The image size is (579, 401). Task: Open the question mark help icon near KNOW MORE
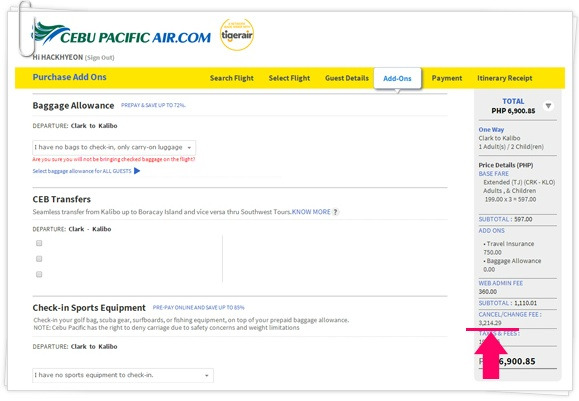[335, 212]
